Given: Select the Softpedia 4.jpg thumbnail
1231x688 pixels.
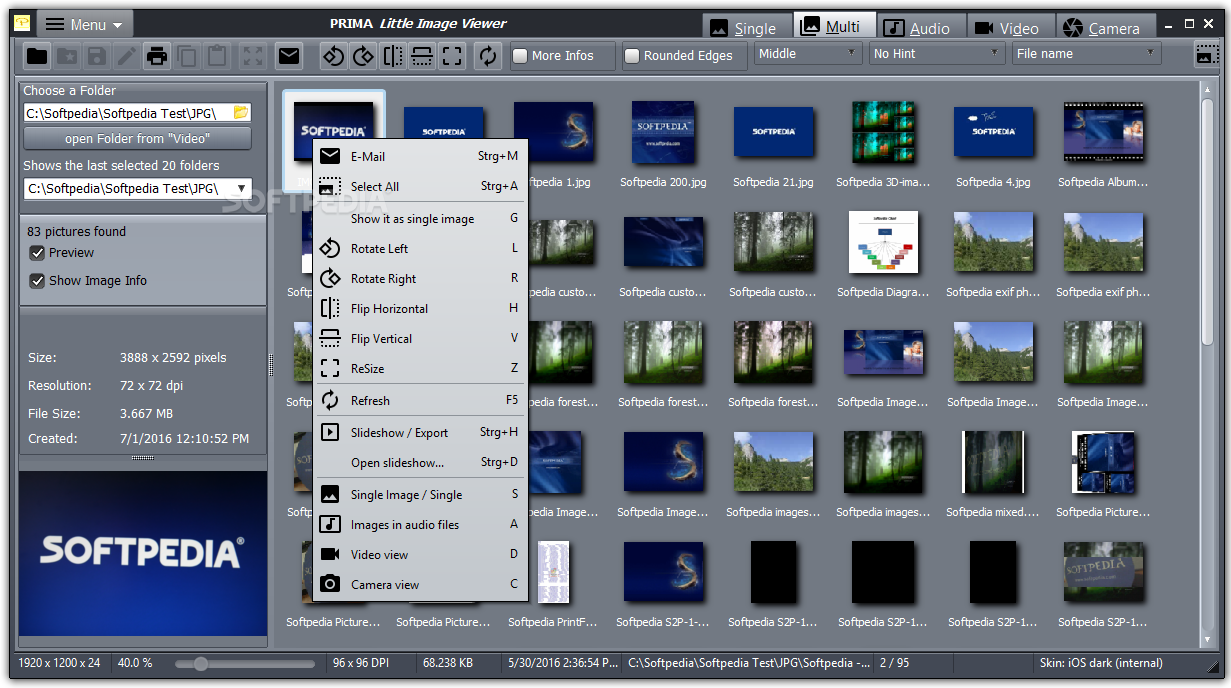Looking at the screenshot, I should 993,132.
